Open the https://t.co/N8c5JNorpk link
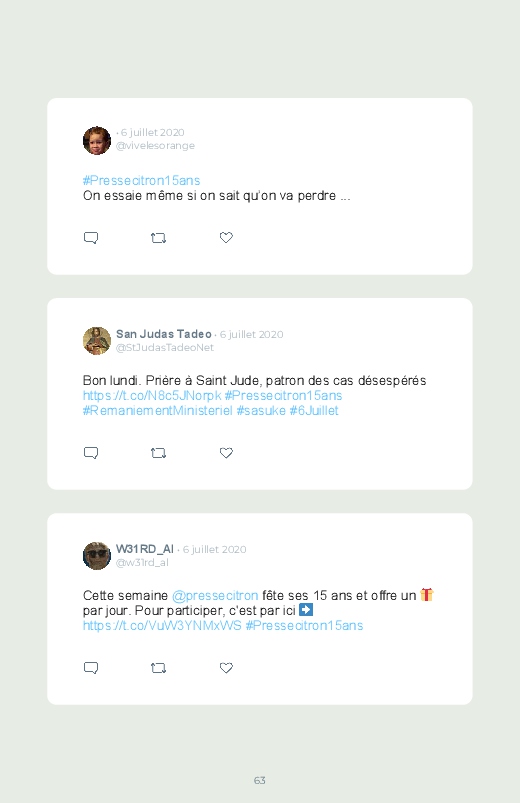The height and width of the screenshot is (803, 520). point(152,395)
